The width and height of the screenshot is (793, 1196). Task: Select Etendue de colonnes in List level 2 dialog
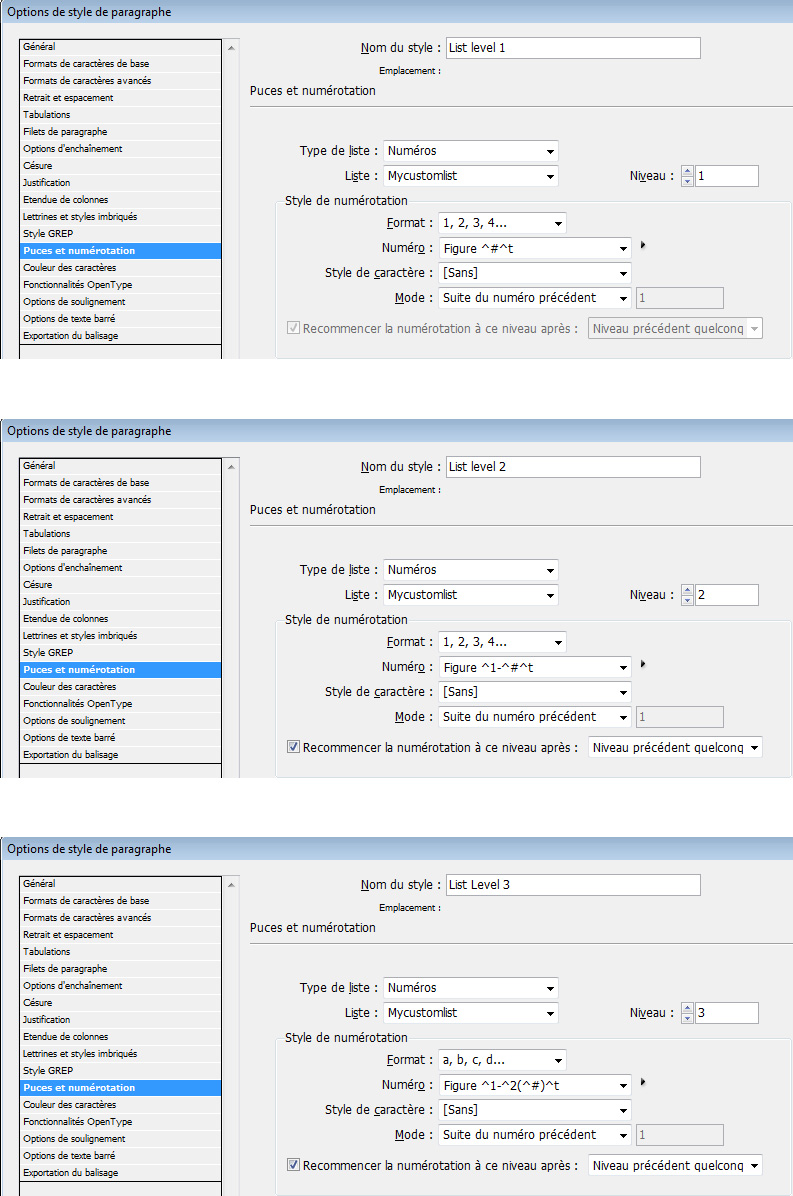(120, 619)
